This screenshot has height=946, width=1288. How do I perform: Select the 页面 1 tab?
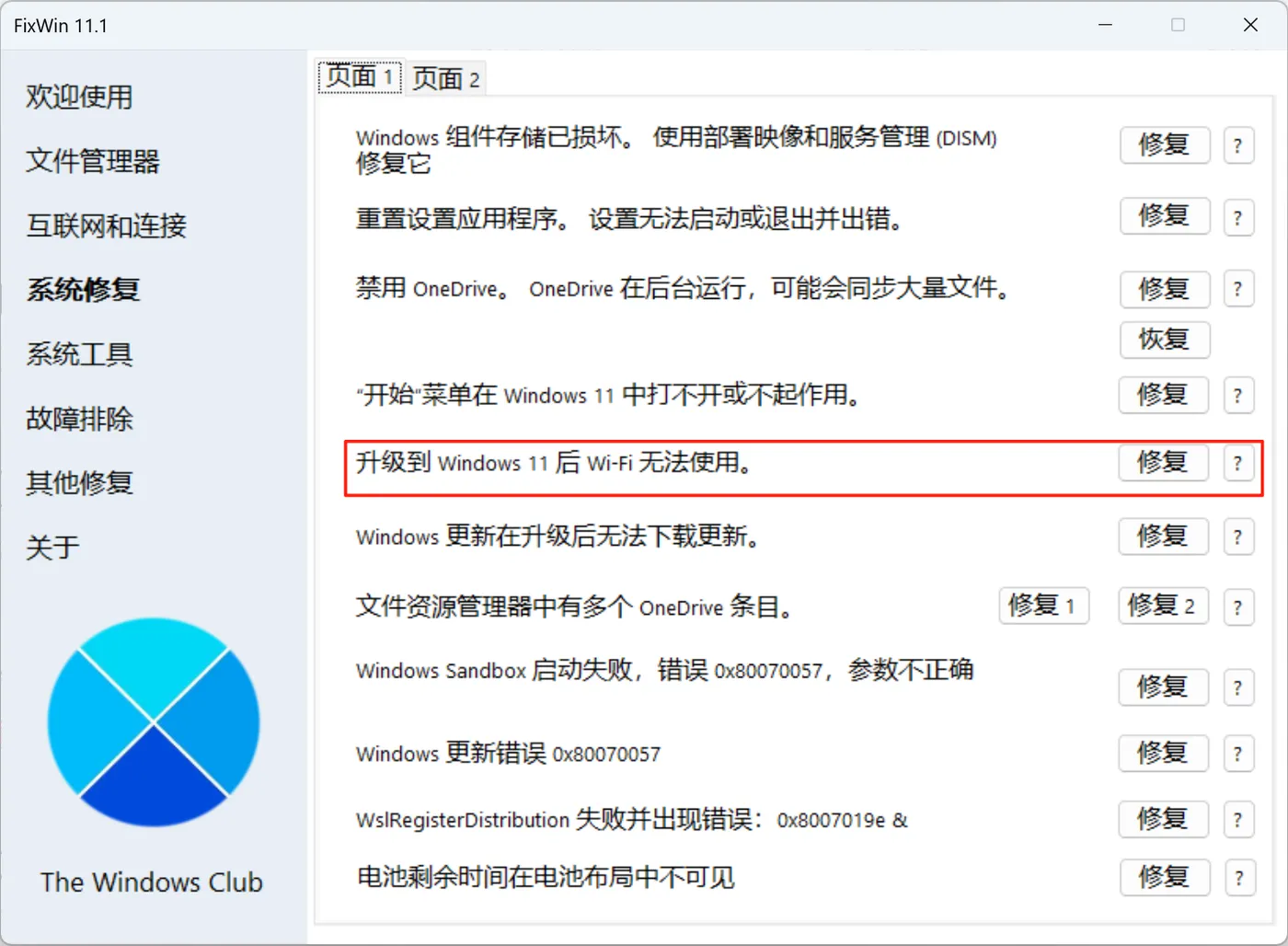360,76
